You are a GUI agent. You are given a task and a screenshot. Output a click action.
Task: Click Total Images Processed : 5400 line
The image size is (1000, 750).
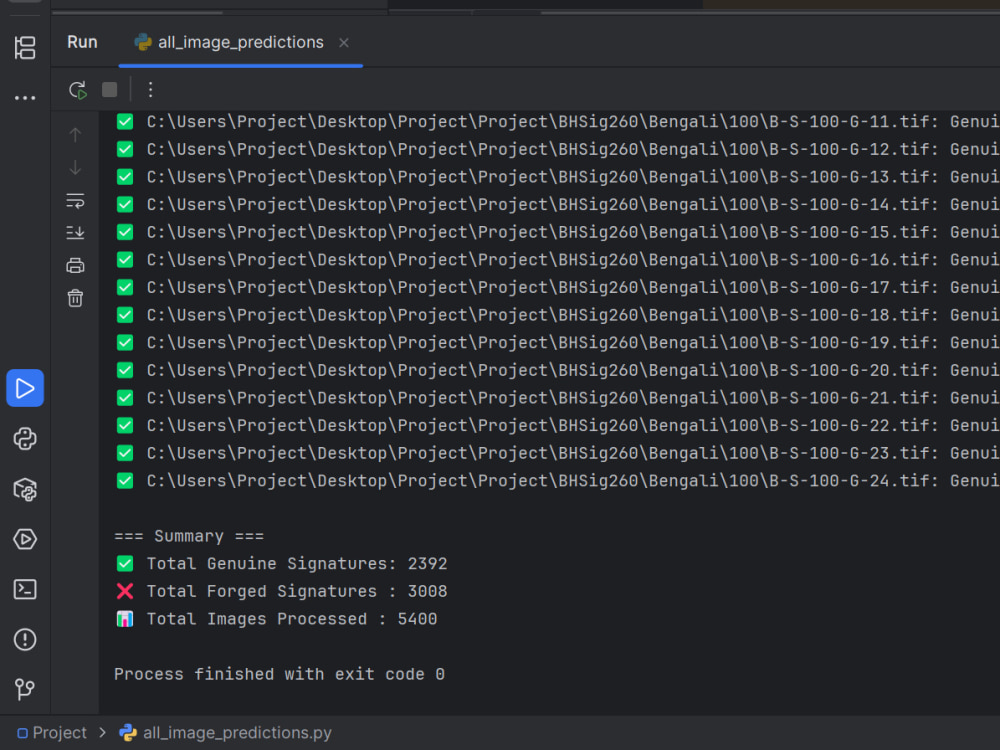pos(276,619)
